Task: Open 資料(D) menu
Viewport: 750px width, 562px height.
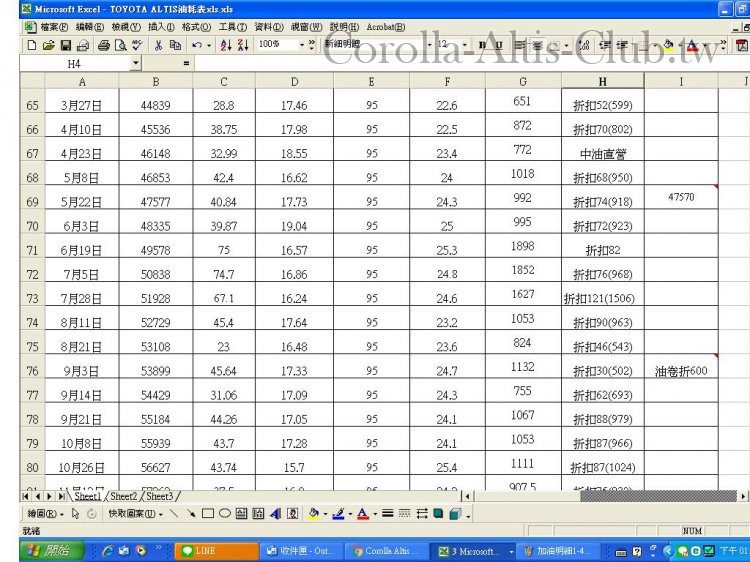Action: click(268, 27)
